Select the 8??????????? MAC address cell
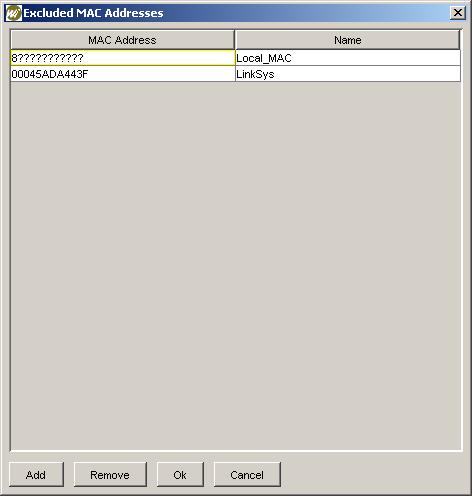Image resolution: width=472 pixels, height=496 pixels. tap(123, 58)
